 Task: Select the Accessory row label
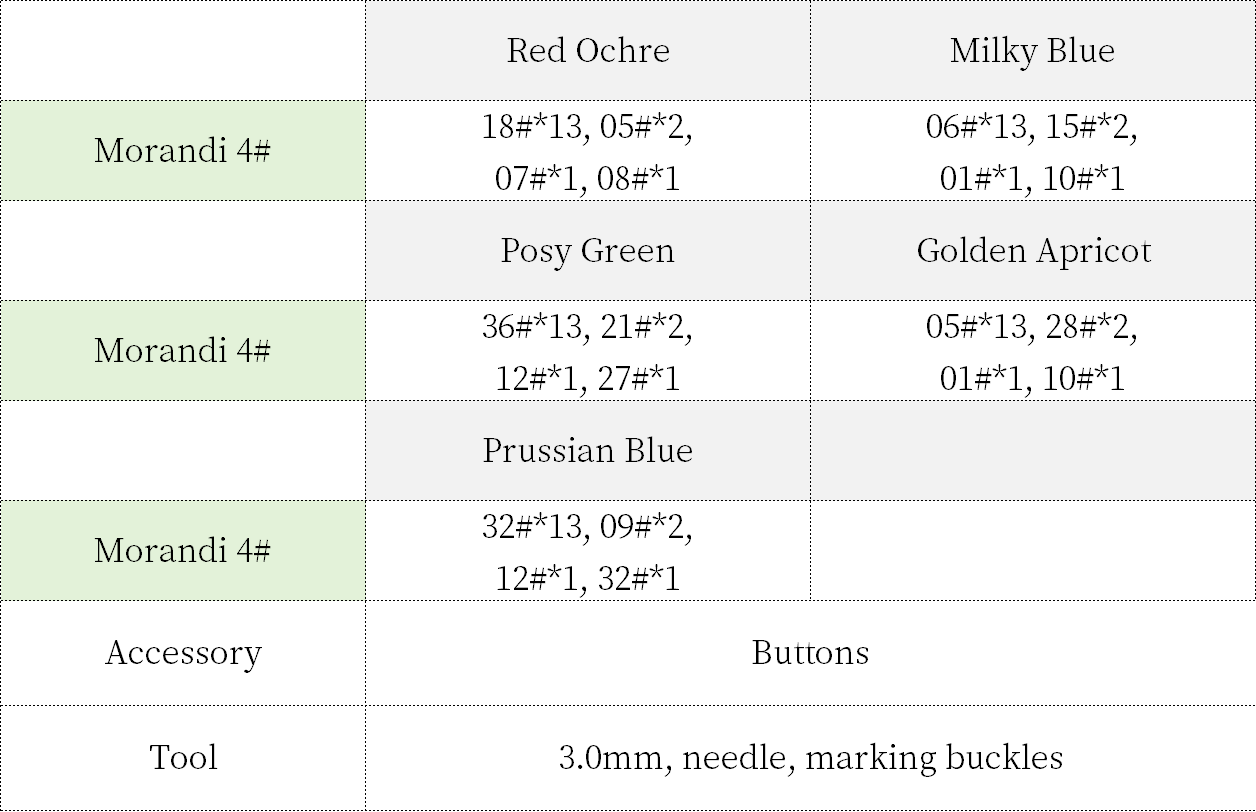click(182, 653)
